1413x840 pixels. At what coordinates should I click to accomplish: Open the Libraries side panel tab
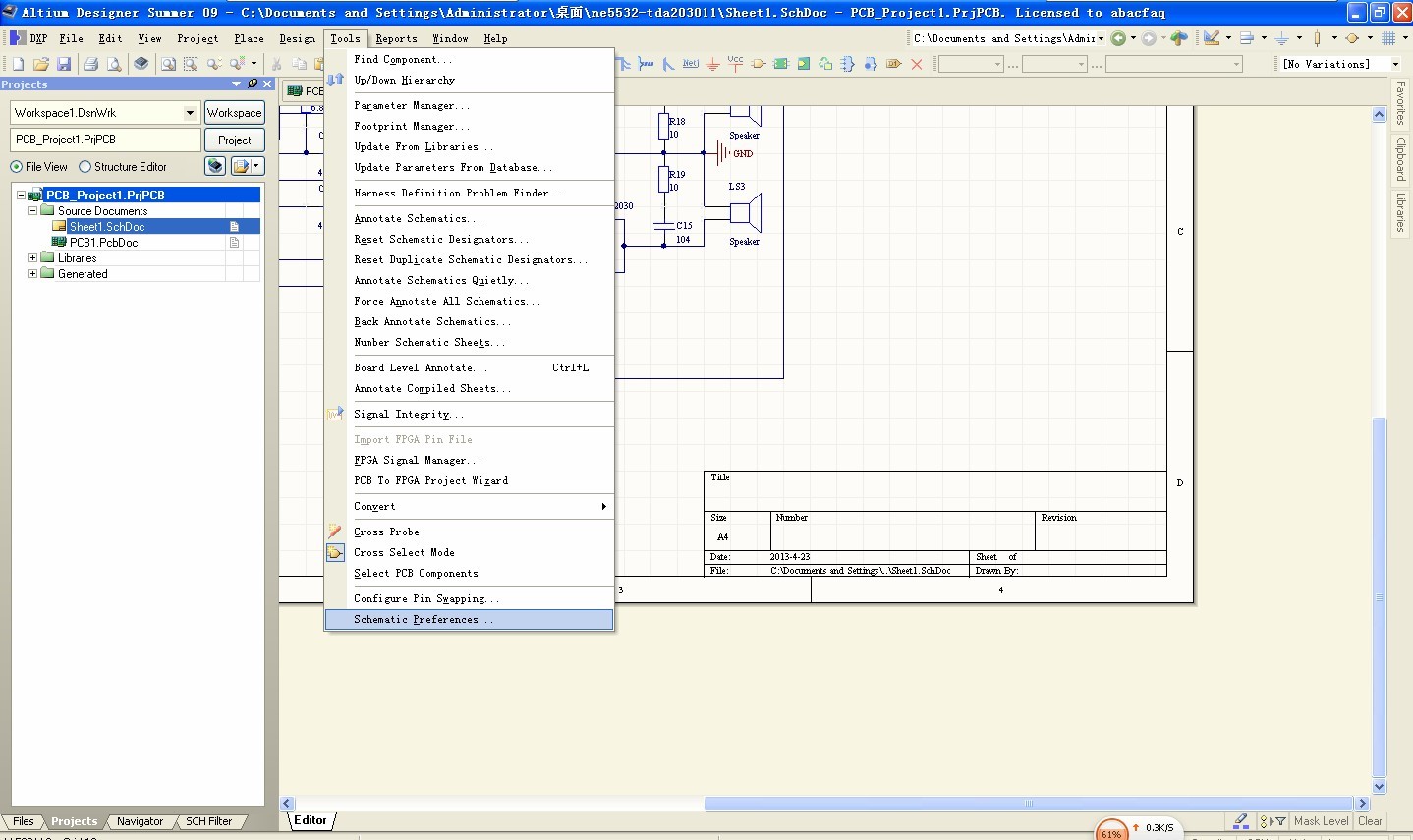click(1400, 212)
